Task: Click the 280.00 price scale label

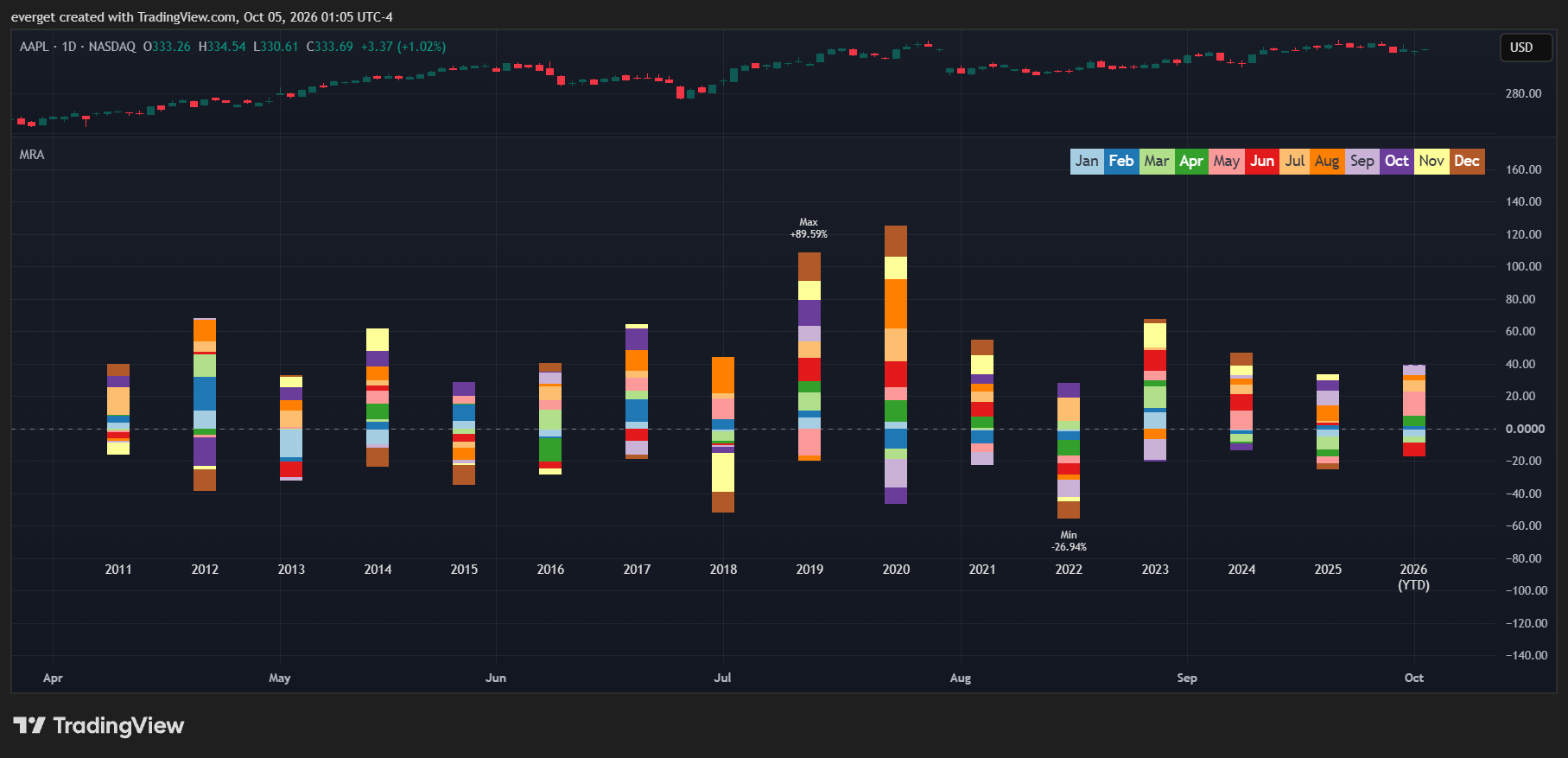Action: 1523,93
